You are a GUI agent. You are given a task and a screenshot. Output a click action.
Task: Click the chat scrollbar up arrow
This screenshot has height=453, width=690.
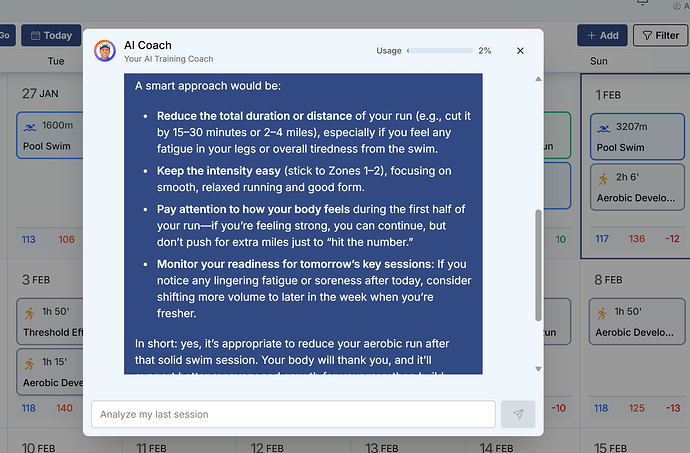(x=538, y=79)
